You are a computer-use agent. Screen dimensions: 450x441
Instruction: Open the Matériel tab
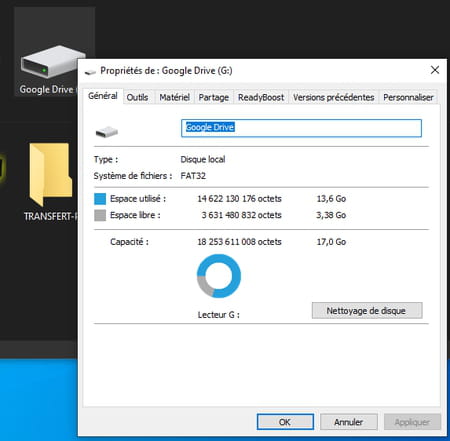[174, 97]
